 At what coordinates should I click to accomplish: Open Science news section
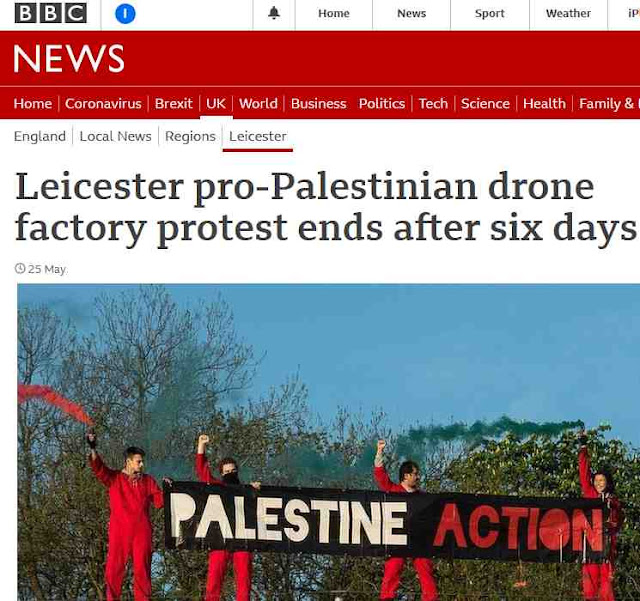[x=485, y=104]
